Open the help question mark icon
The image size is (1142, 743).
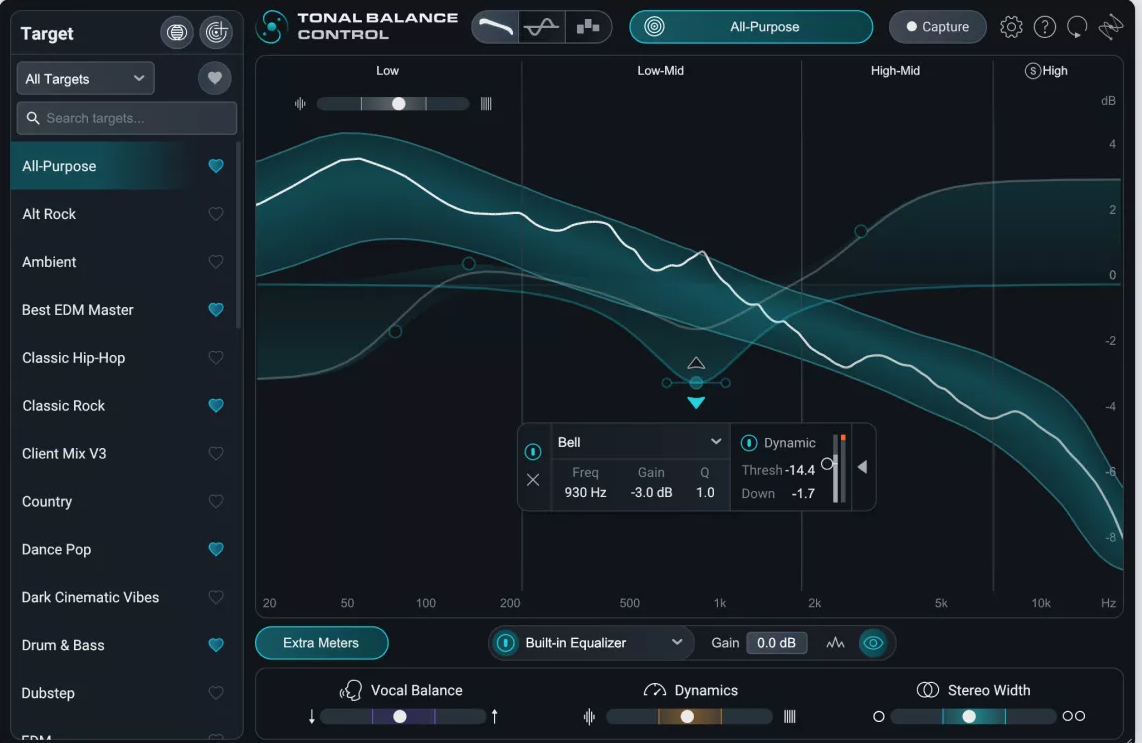pyautogui.click(x=1045, y=26)
